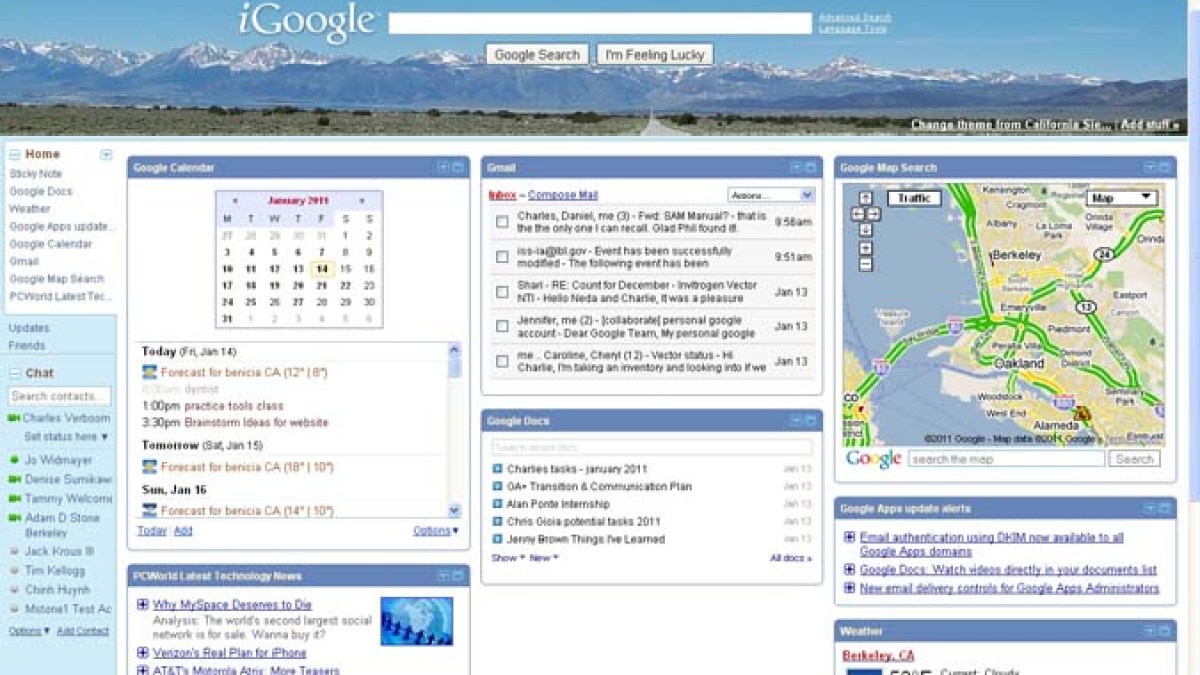1200x675 pixels.
Task: Click I'm Feeling Lucky button
Action: point(655,55)
